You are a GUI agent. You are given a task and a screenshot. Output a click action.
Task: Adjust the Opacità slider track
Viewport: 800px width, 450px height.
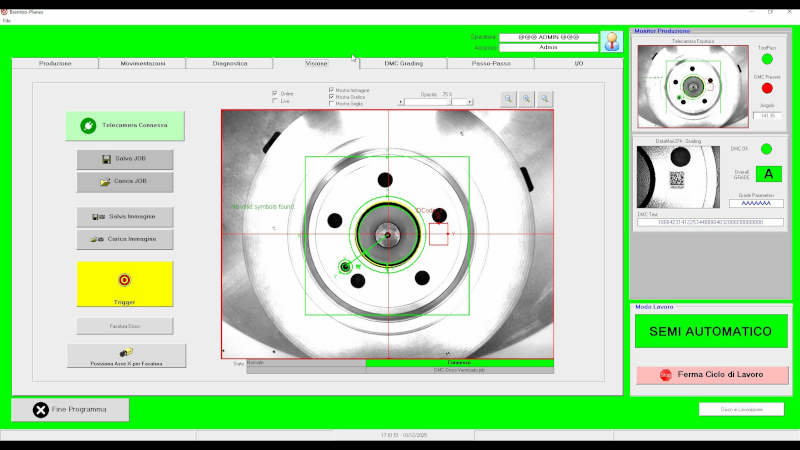tap(437, 101)
